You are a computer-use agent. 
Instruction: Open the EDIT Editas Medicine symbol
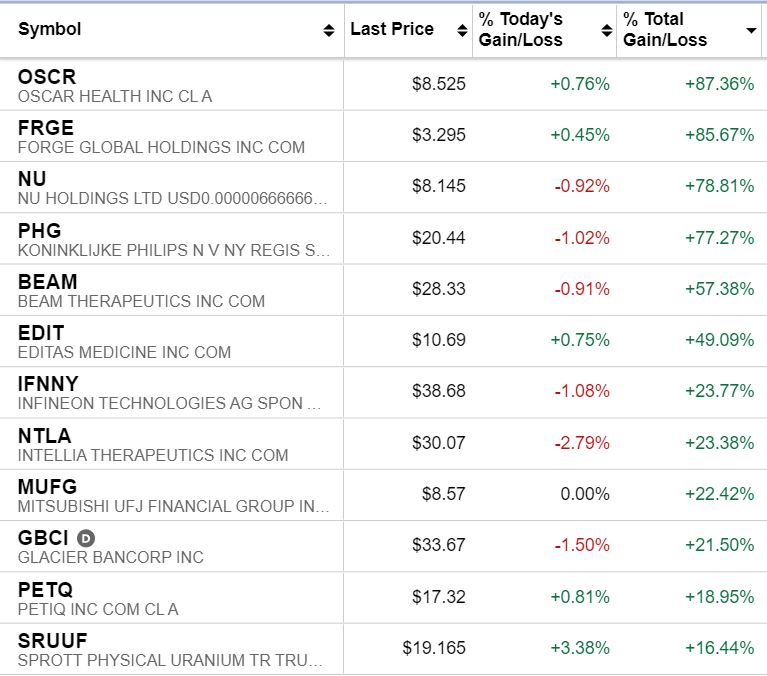point(41,333)
